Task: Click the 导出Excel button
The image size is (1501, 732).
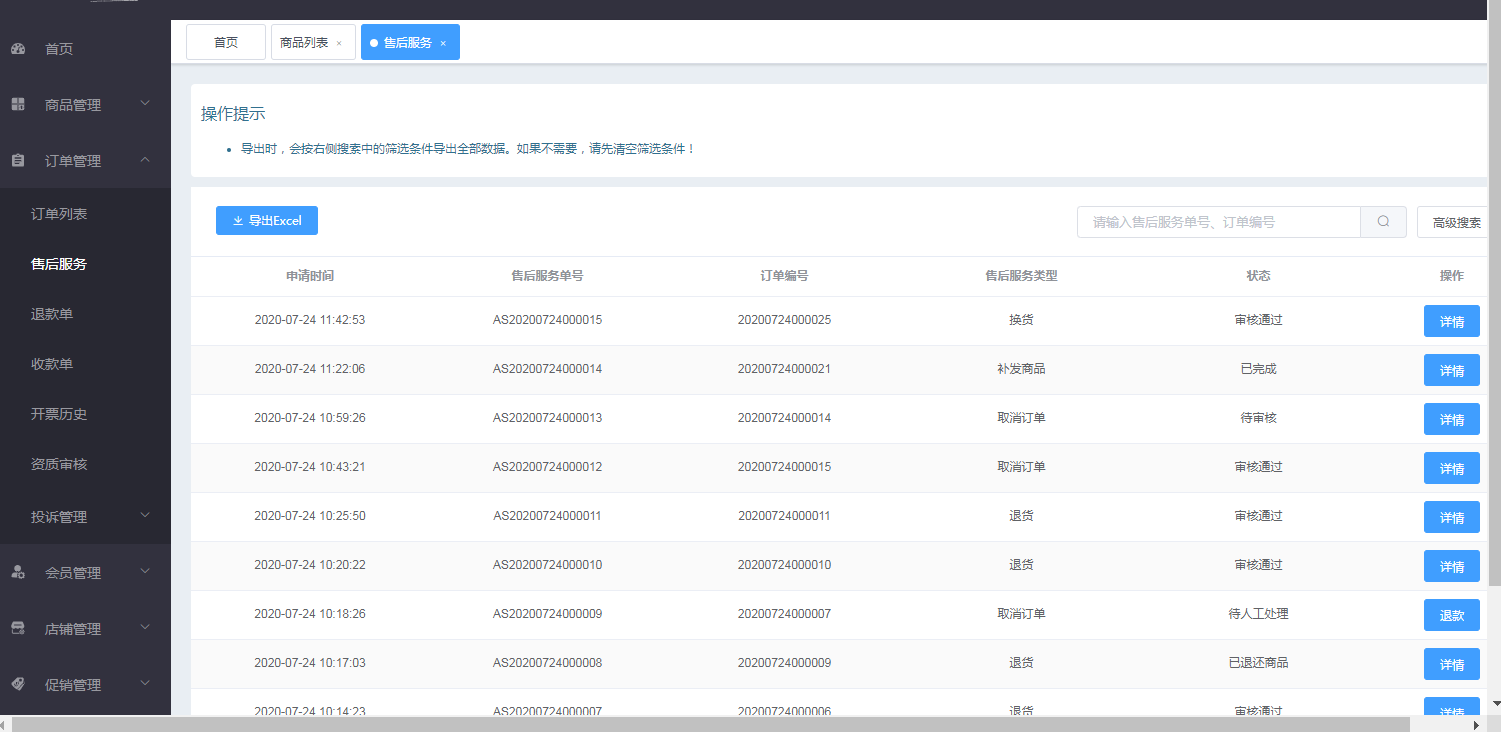Action: 267,221
